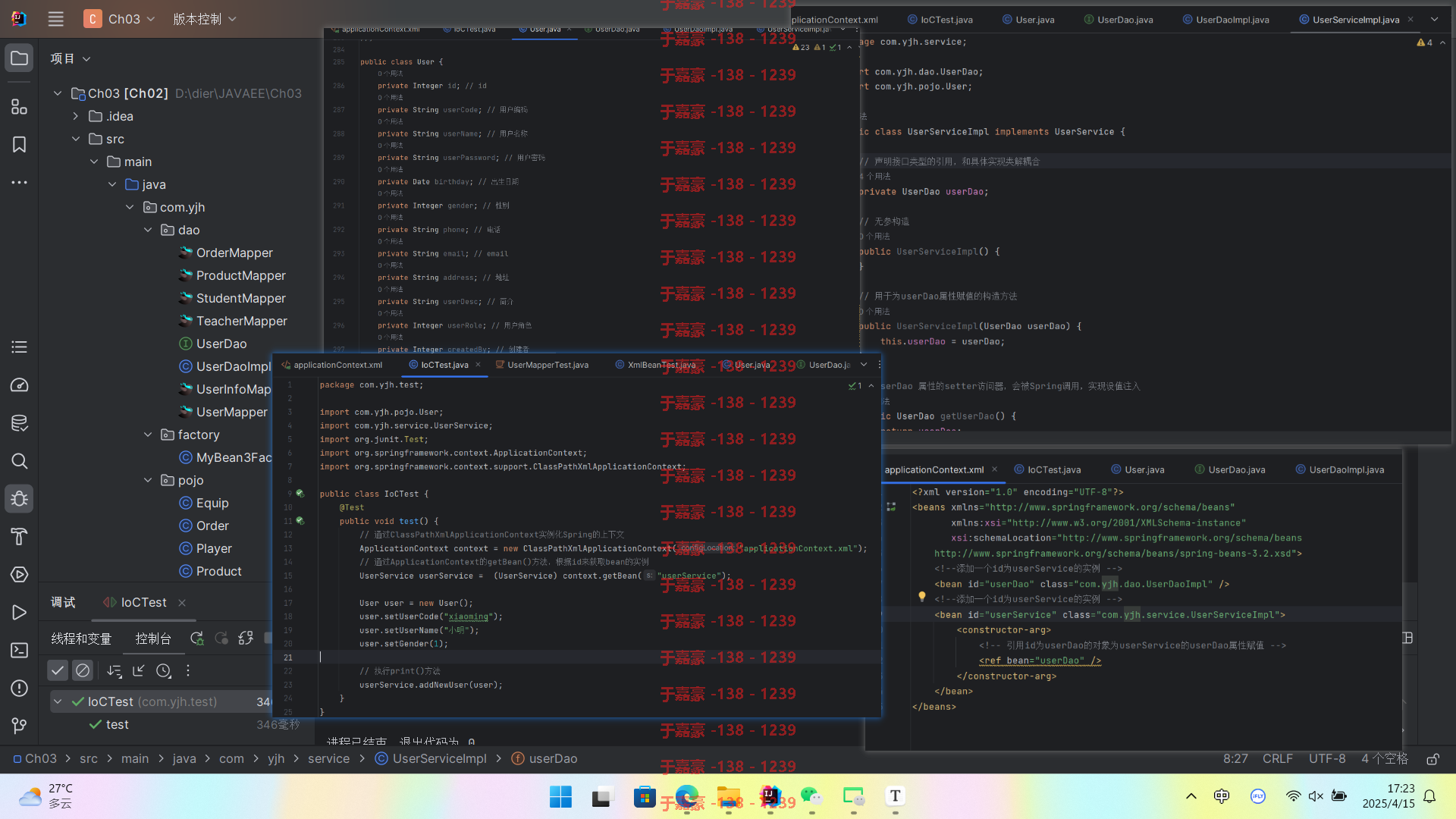Collapse IoCTest result tree node

[x=58, y=702]
